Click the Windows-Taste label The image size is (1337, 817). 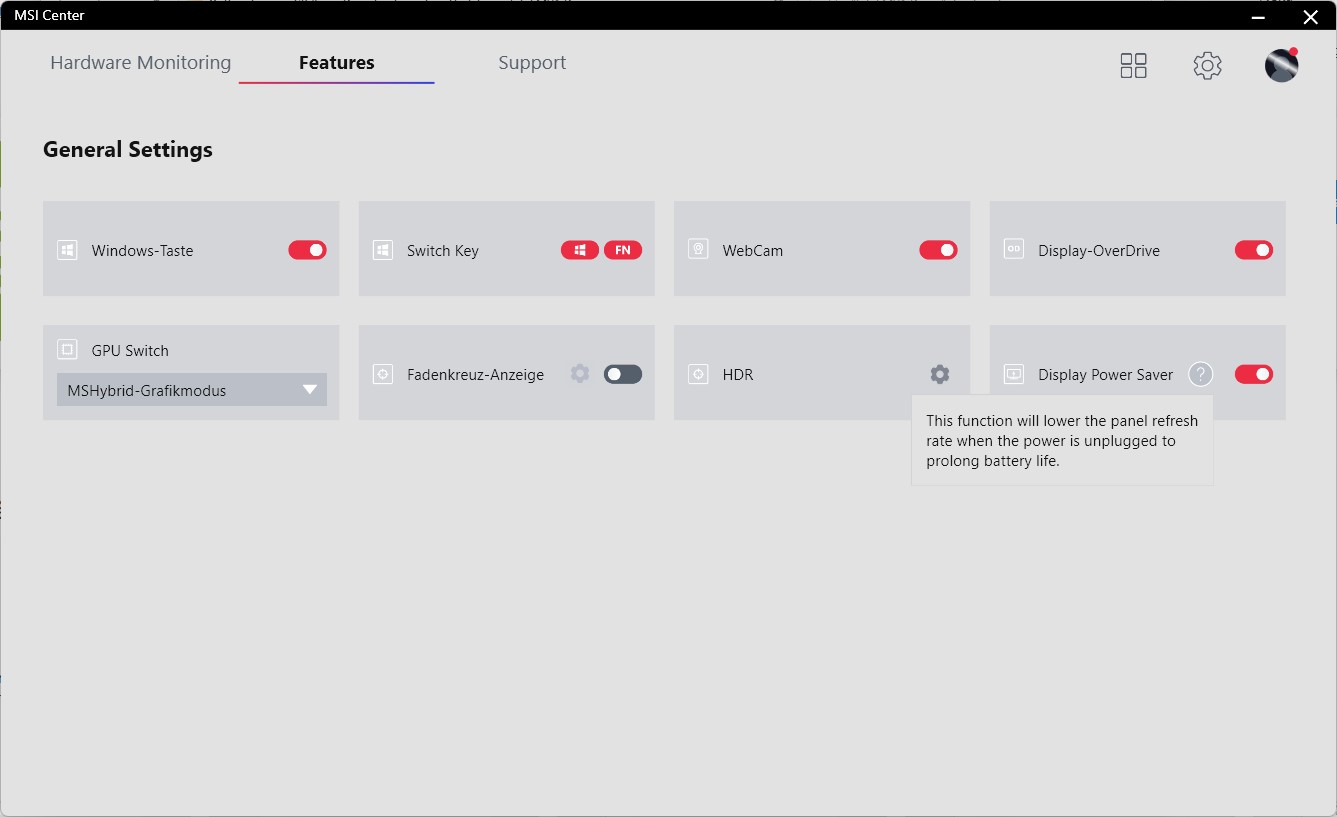[142, 251]
